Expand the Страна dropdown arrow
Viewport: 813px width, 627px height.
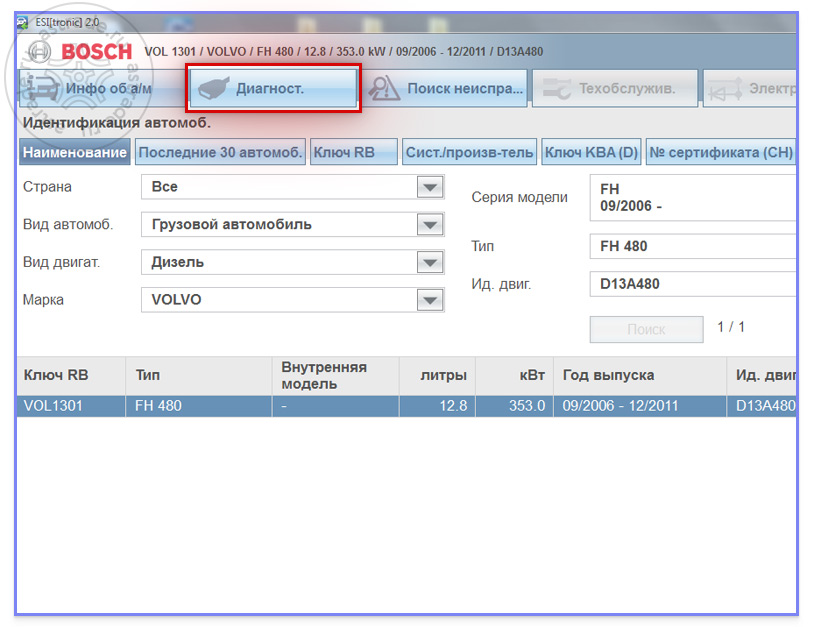pyautogui.click(x=430, y=187)
